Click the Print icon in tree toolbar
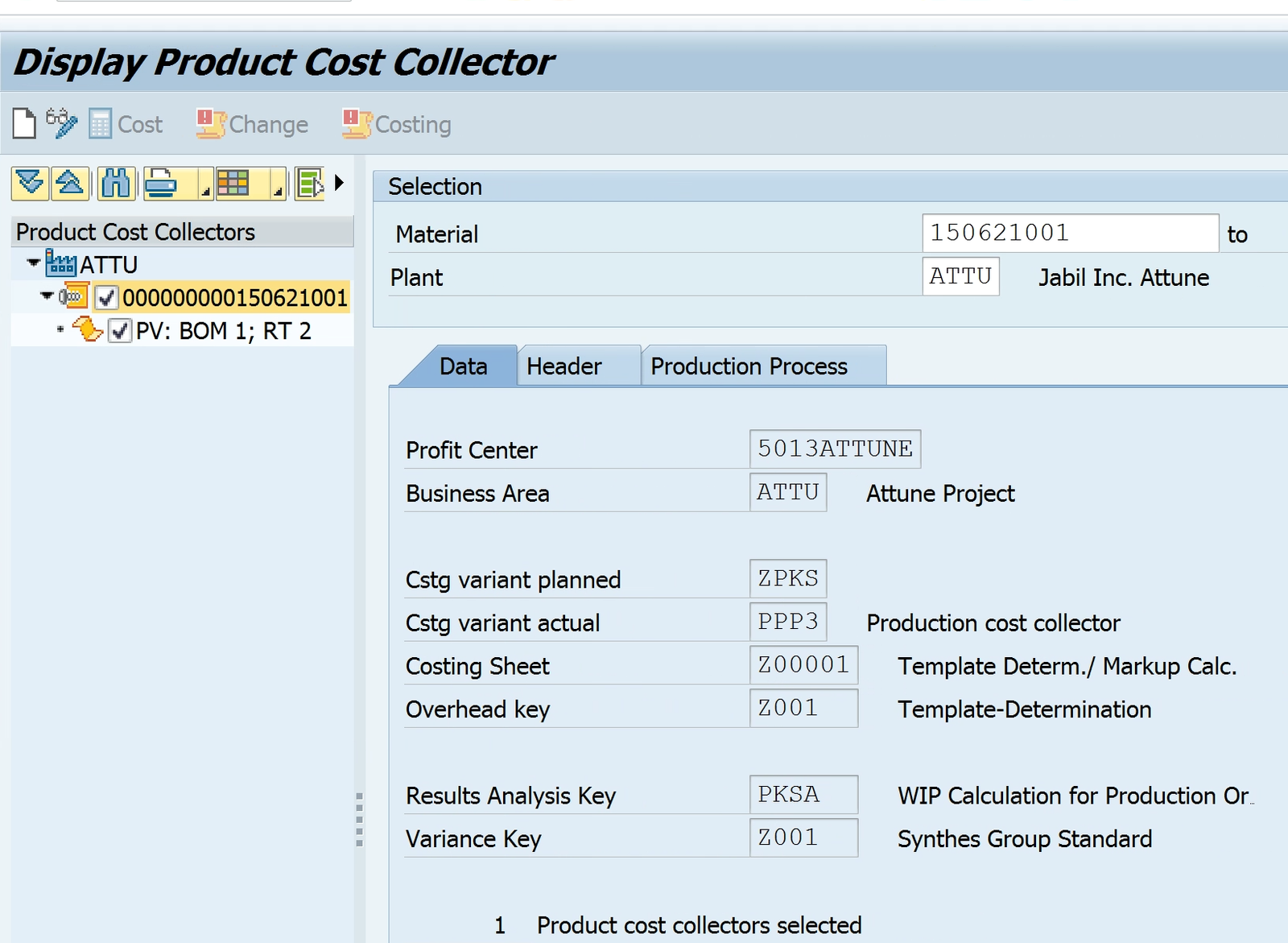Screen dimensions: 1288x943 point(162,184)
